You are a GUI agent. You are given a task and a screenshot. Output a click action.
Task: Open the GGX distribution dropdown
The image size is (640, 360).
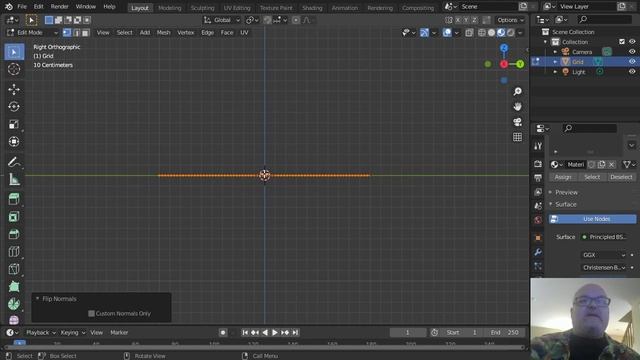(x=604, y=255)
